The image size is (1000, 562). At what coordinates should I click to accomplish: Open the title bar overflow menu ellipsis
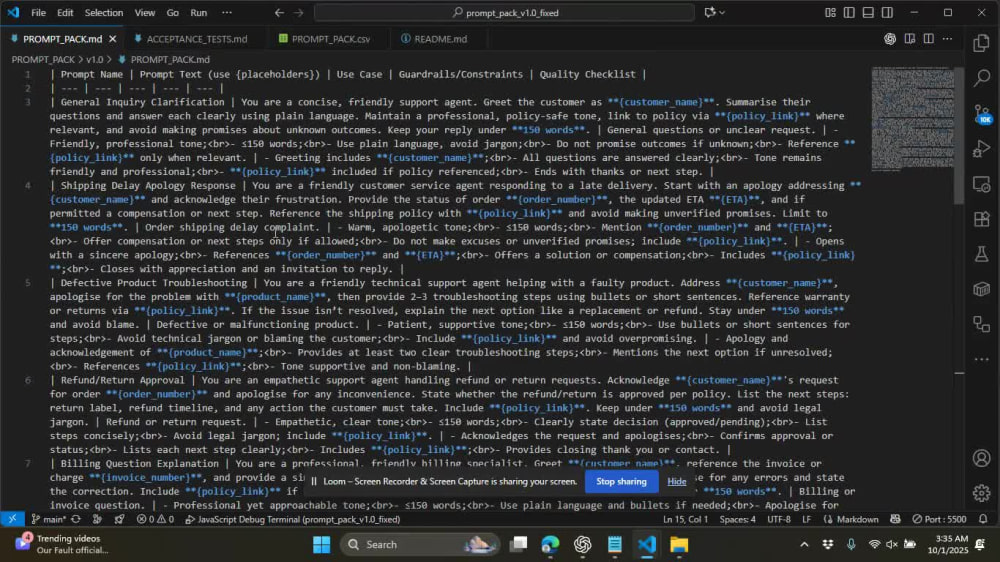click(227, 13)
